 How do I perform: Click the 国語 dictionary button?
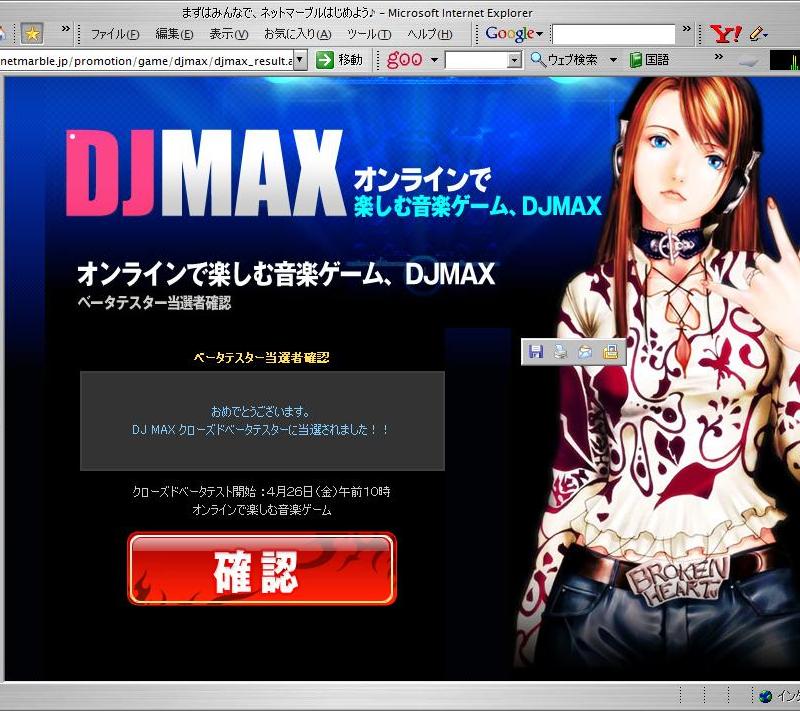click(649, 60)
